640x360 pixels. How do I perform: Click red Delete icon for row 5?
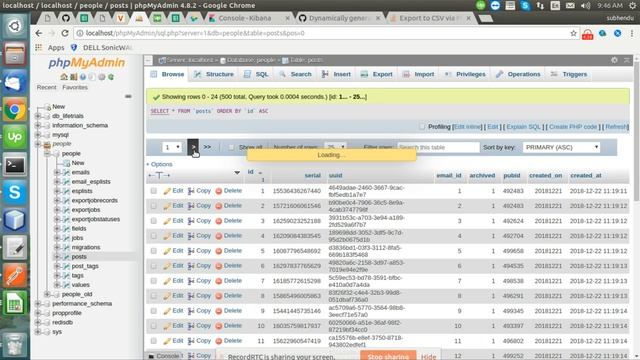218,251
